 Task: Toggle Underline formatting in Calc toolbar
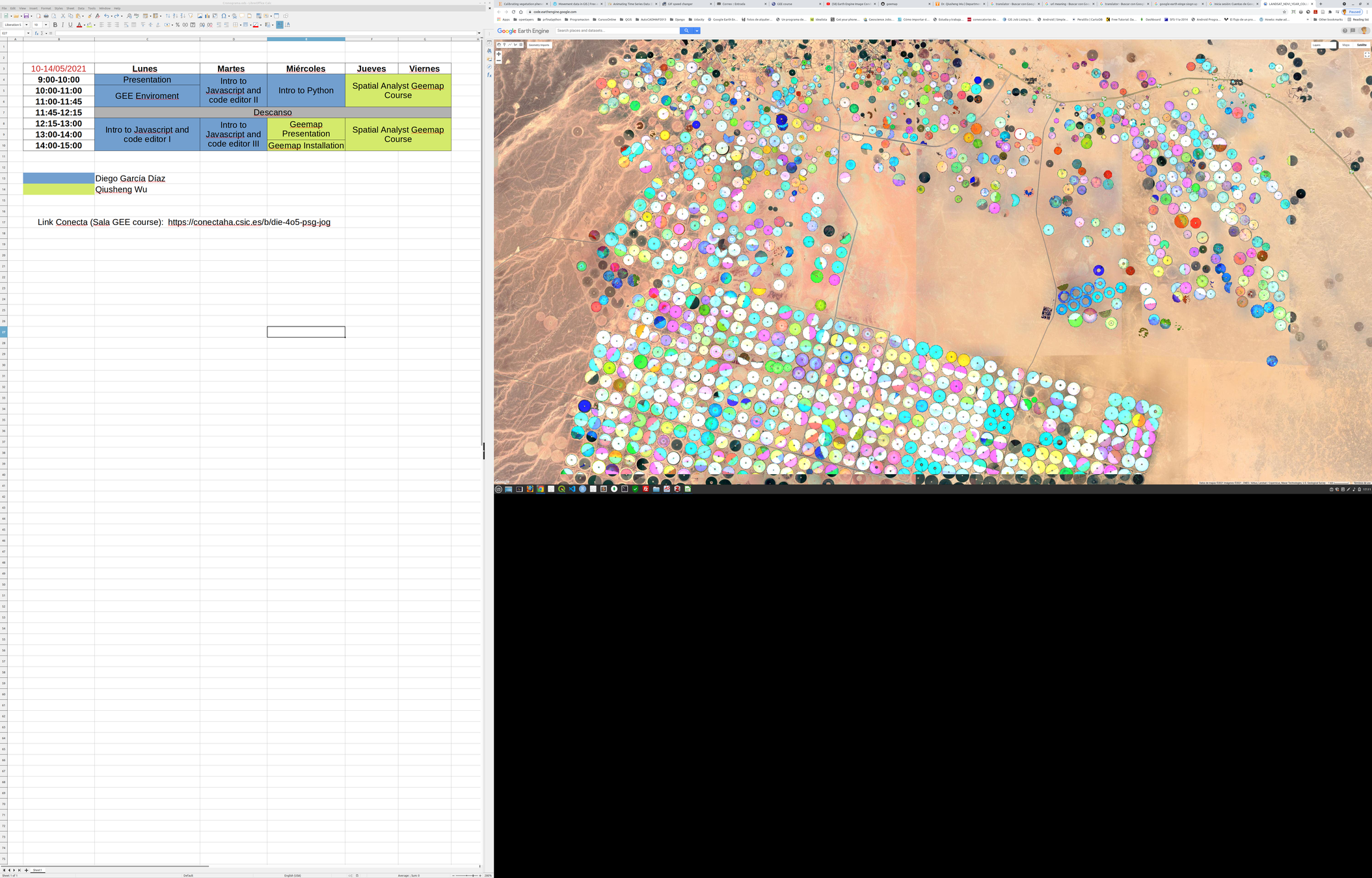[x=70, y=25]
